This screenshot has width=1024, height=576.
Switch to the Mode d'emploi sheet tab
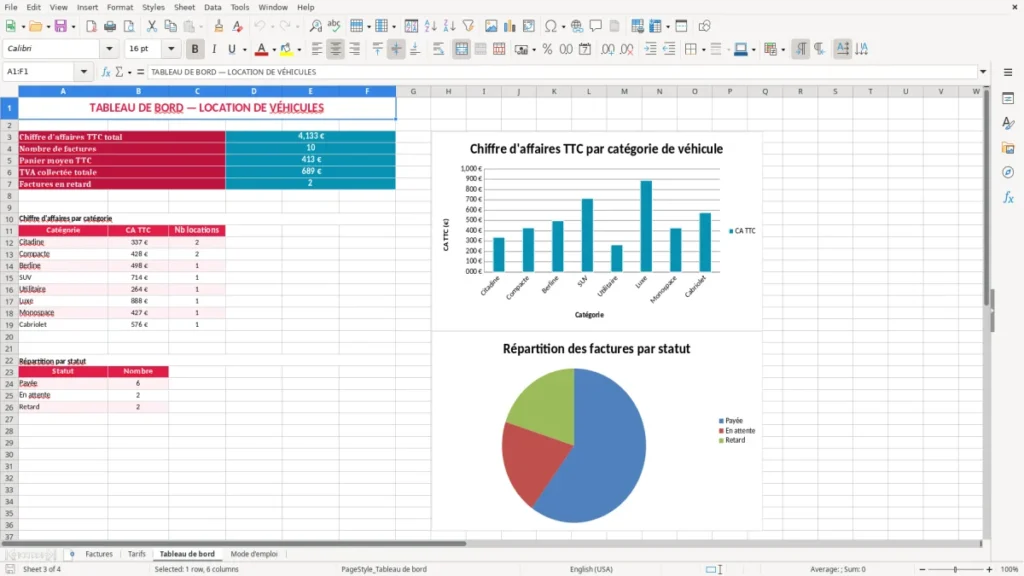coord(254,554)
